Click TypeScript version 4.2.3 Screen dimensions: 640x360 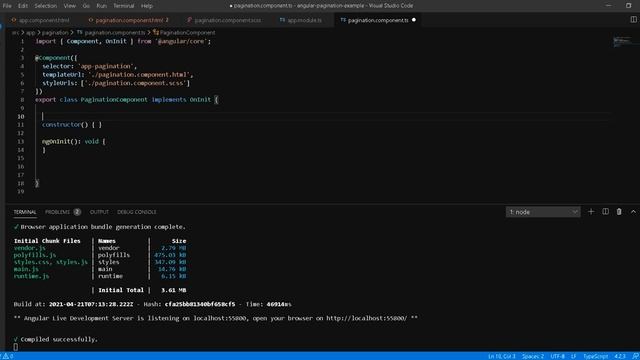(x=619, y=356)
